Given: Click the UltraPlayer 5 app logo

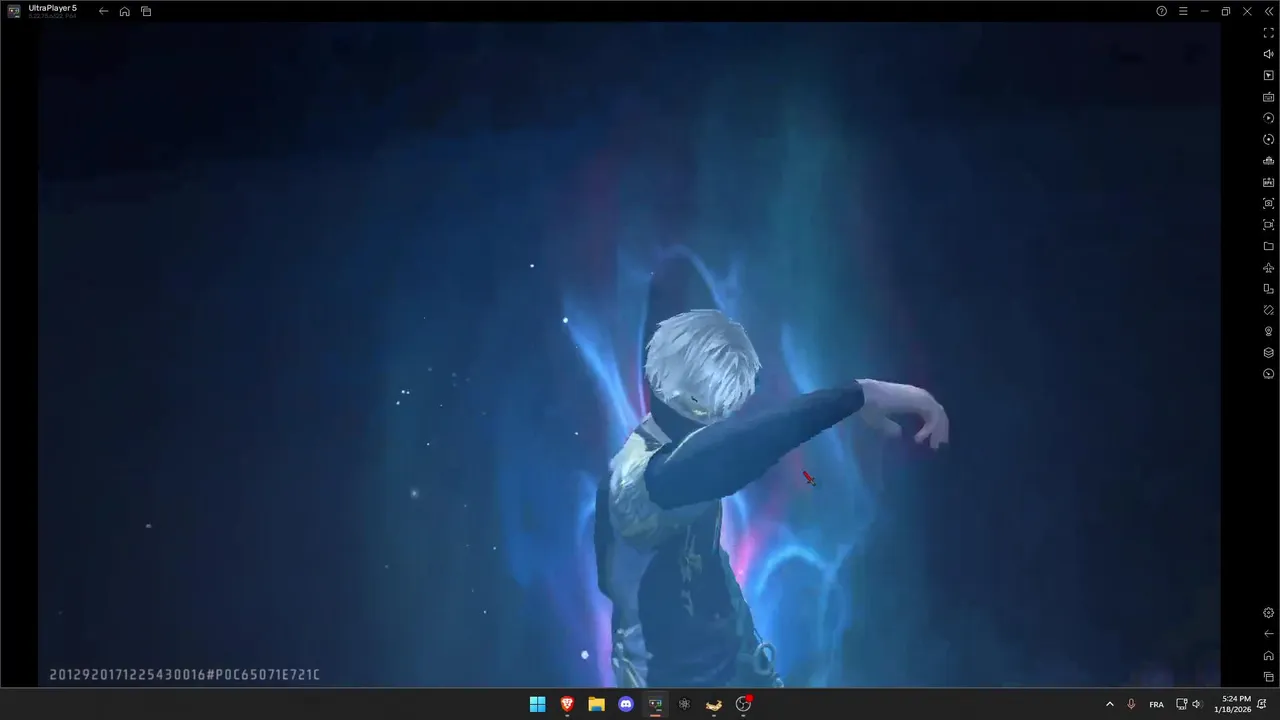Looking at the screenshot, I should (x=14, y=11).
